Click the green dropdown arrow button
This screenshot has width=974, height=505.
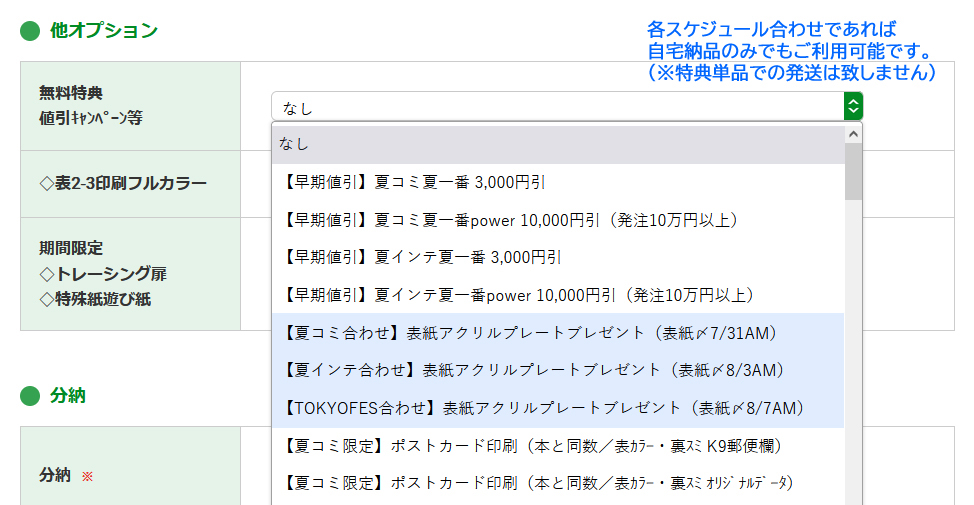(x=853, y=107)
